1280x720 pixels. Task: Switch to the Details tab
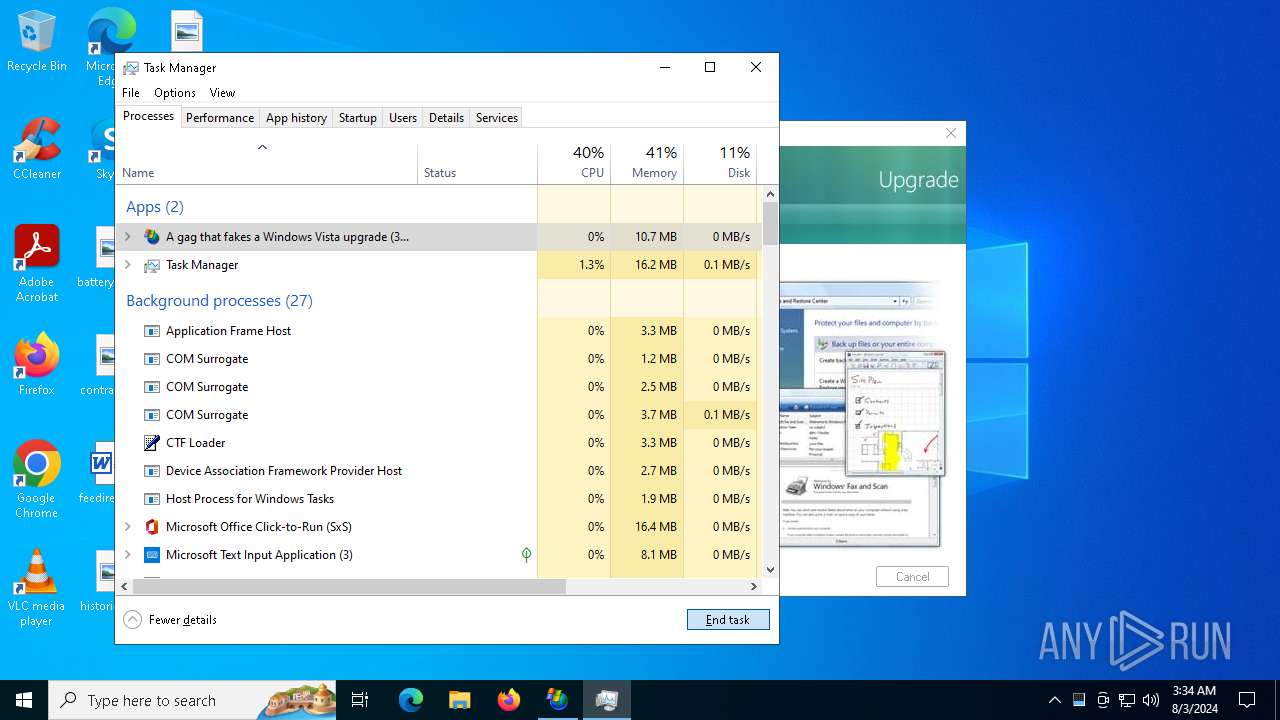click(446, 118)
